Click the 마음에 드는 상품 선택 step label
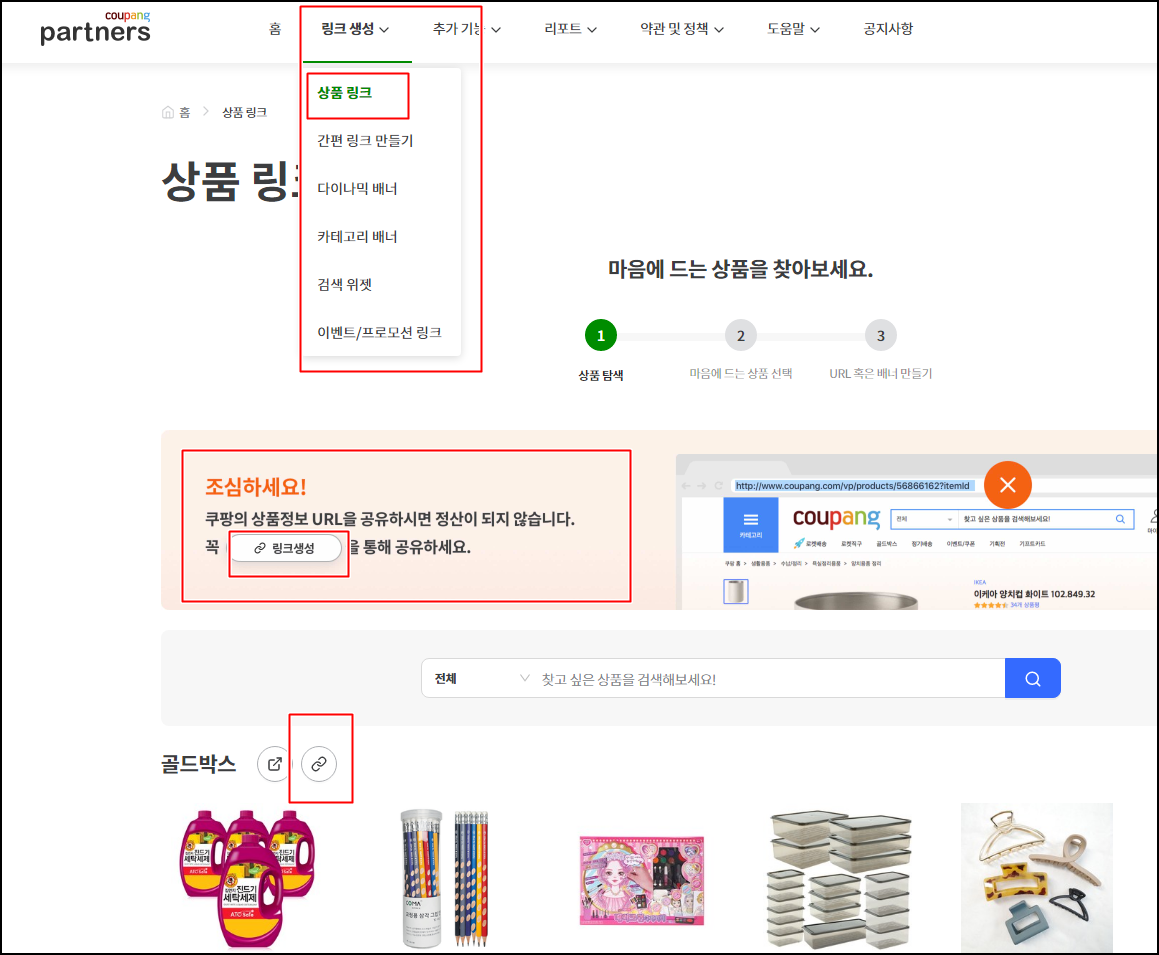The height and width of the screenshot is (955, 1159). (741, 374)
